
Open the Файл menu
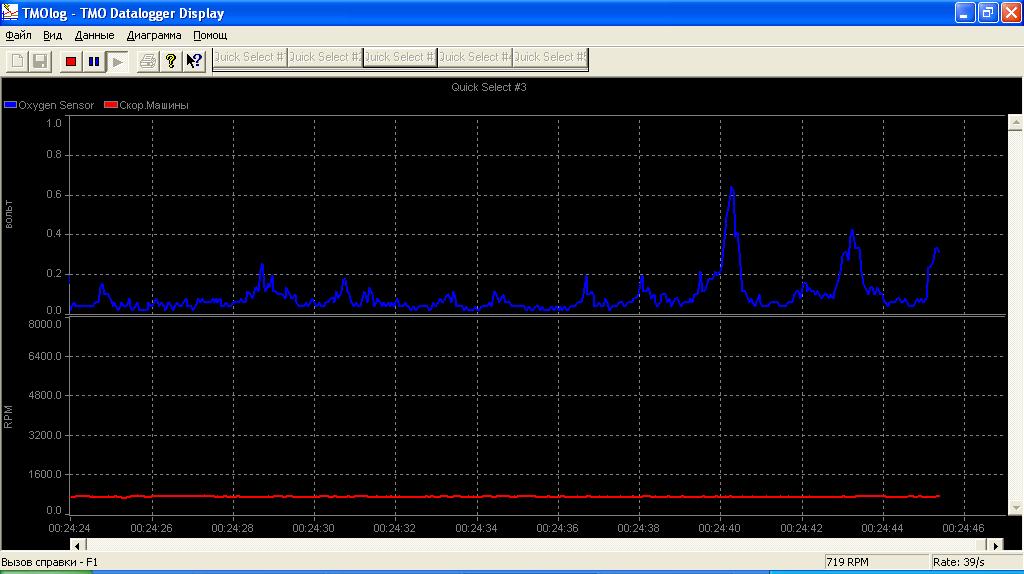pyautogui.click(x=18, y=35)
